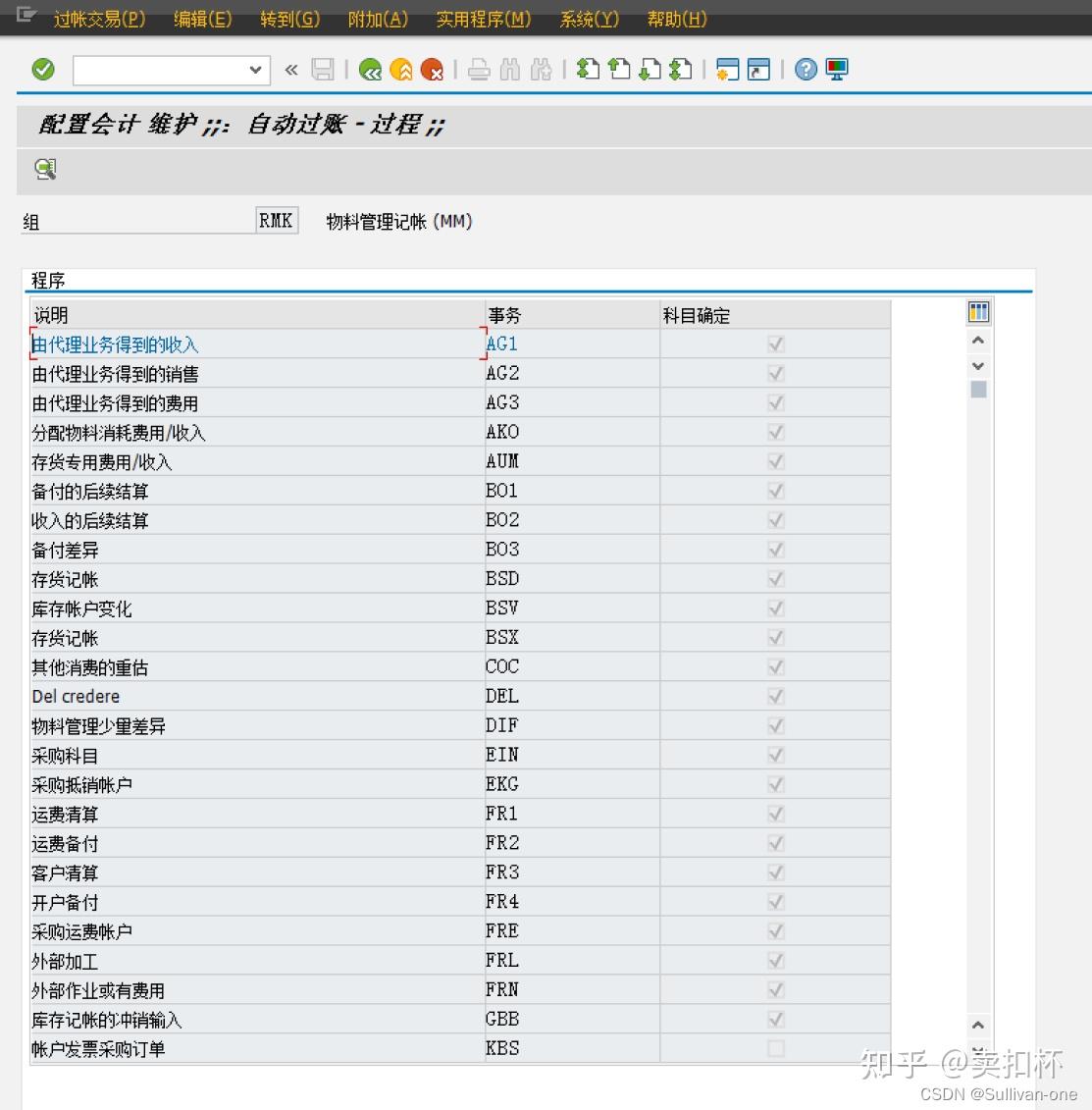The width and height of the screenshot is (1092, 1110).
Task: Click the column configuration icon above the scrollbar
Action: pyautogui.click(x=977, y=311)
